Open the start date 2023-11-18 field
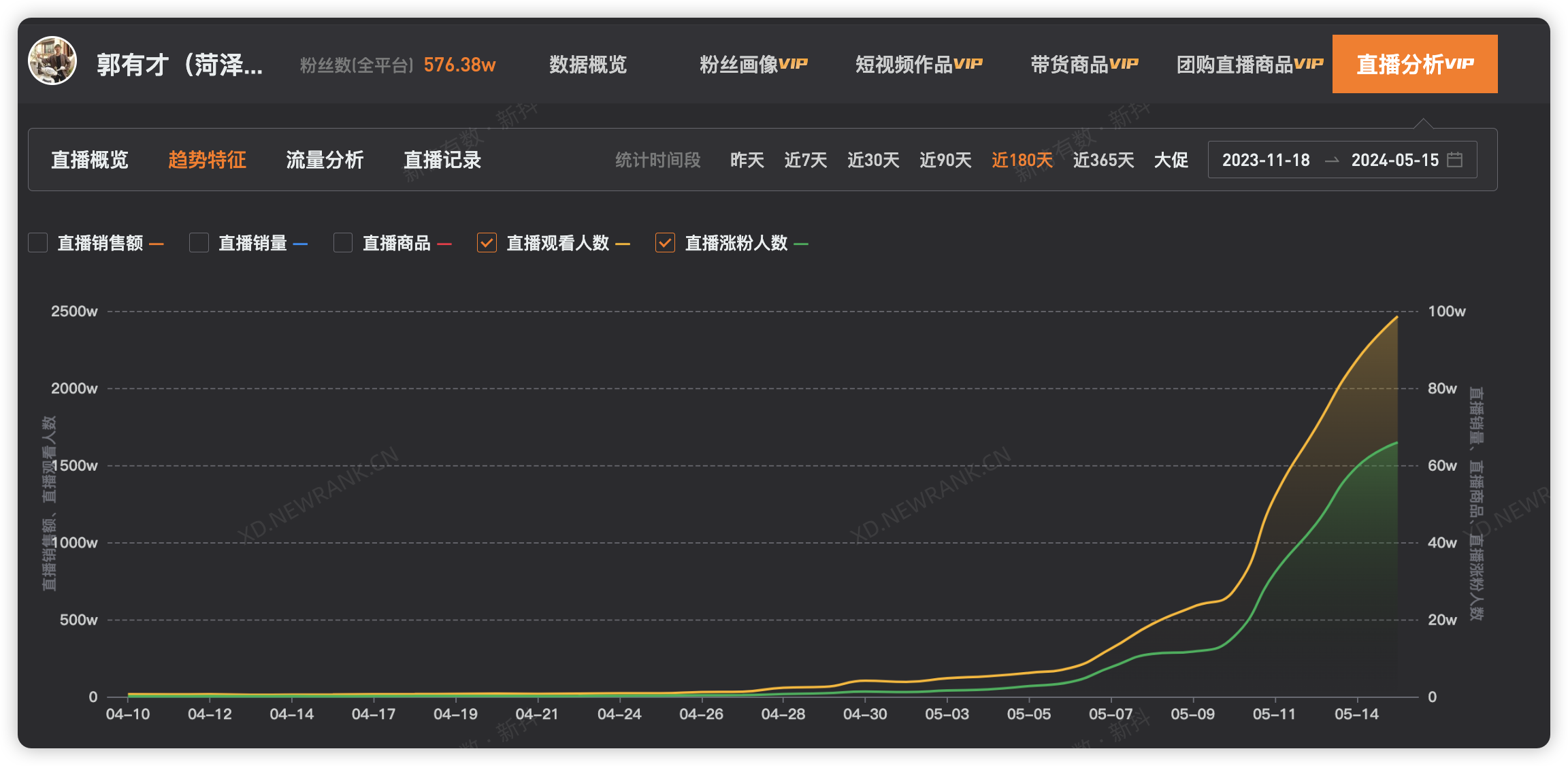 [x=1265, y=160]
